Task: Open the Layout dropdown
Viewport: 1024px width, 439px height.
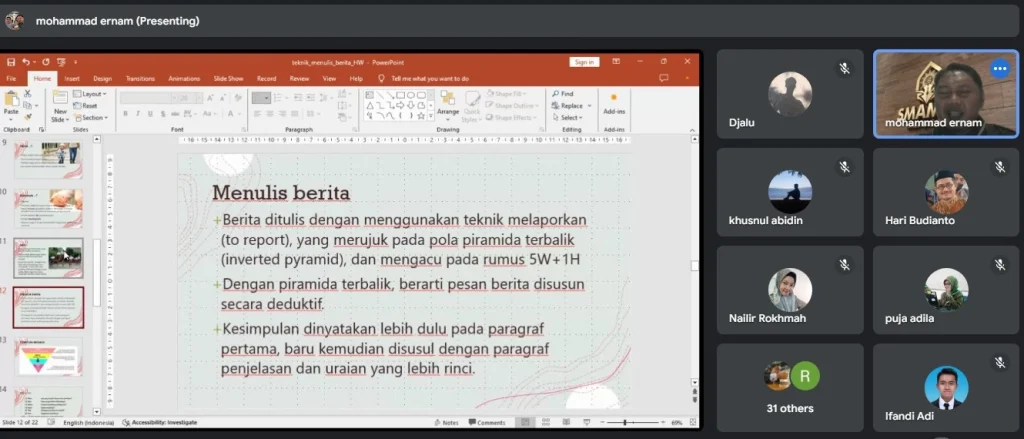Action: [90, 94]
